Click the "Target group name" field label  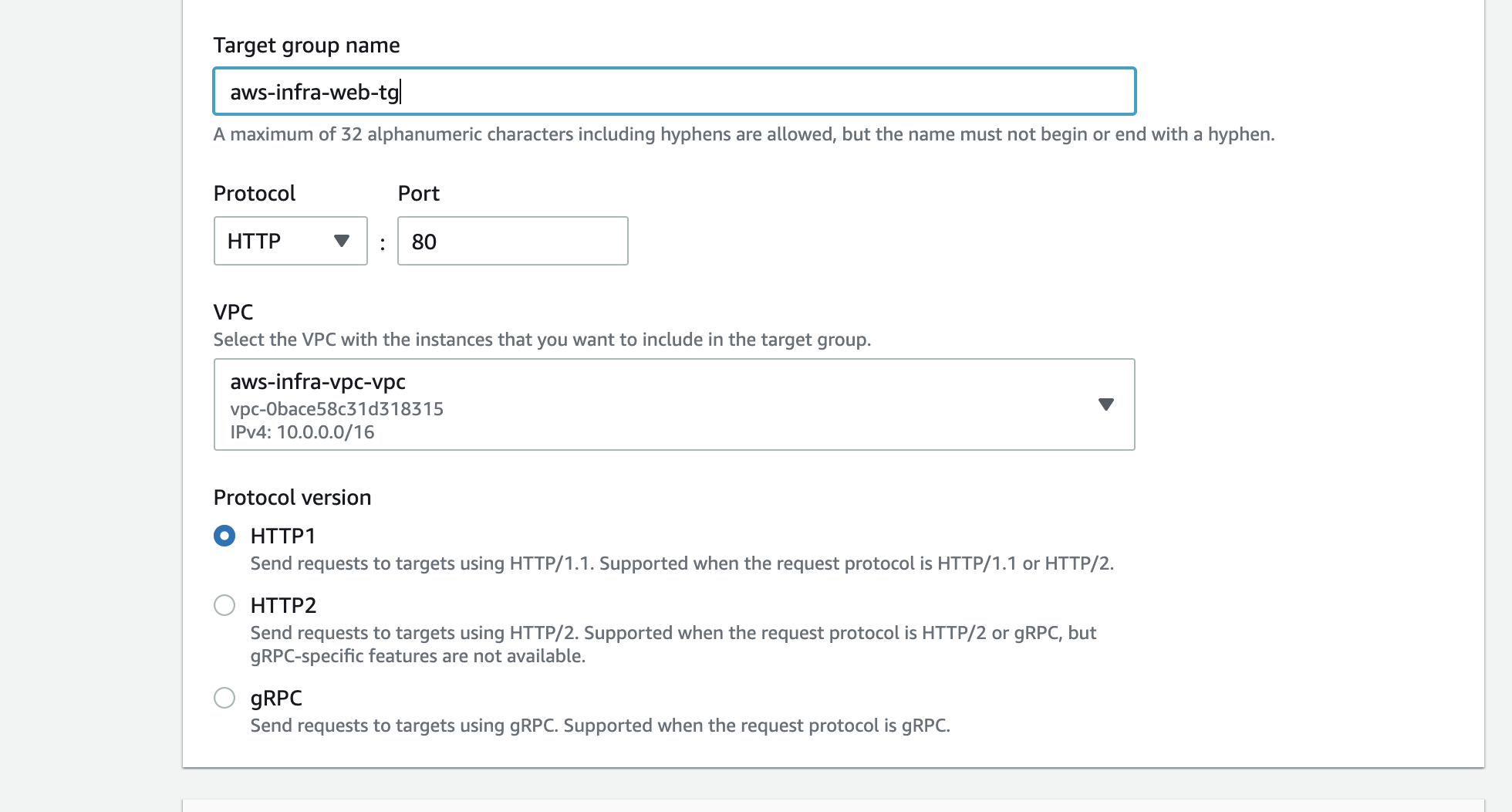[306, 46]
